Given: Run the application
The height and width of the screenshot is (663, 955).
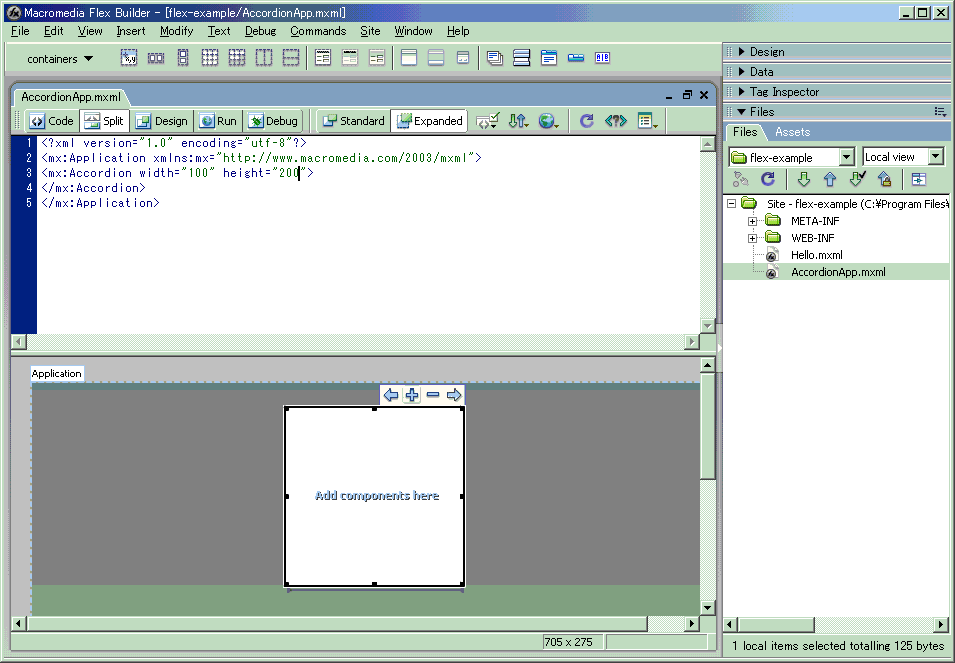Looking at the screenshot, I should tap(219, 121).
